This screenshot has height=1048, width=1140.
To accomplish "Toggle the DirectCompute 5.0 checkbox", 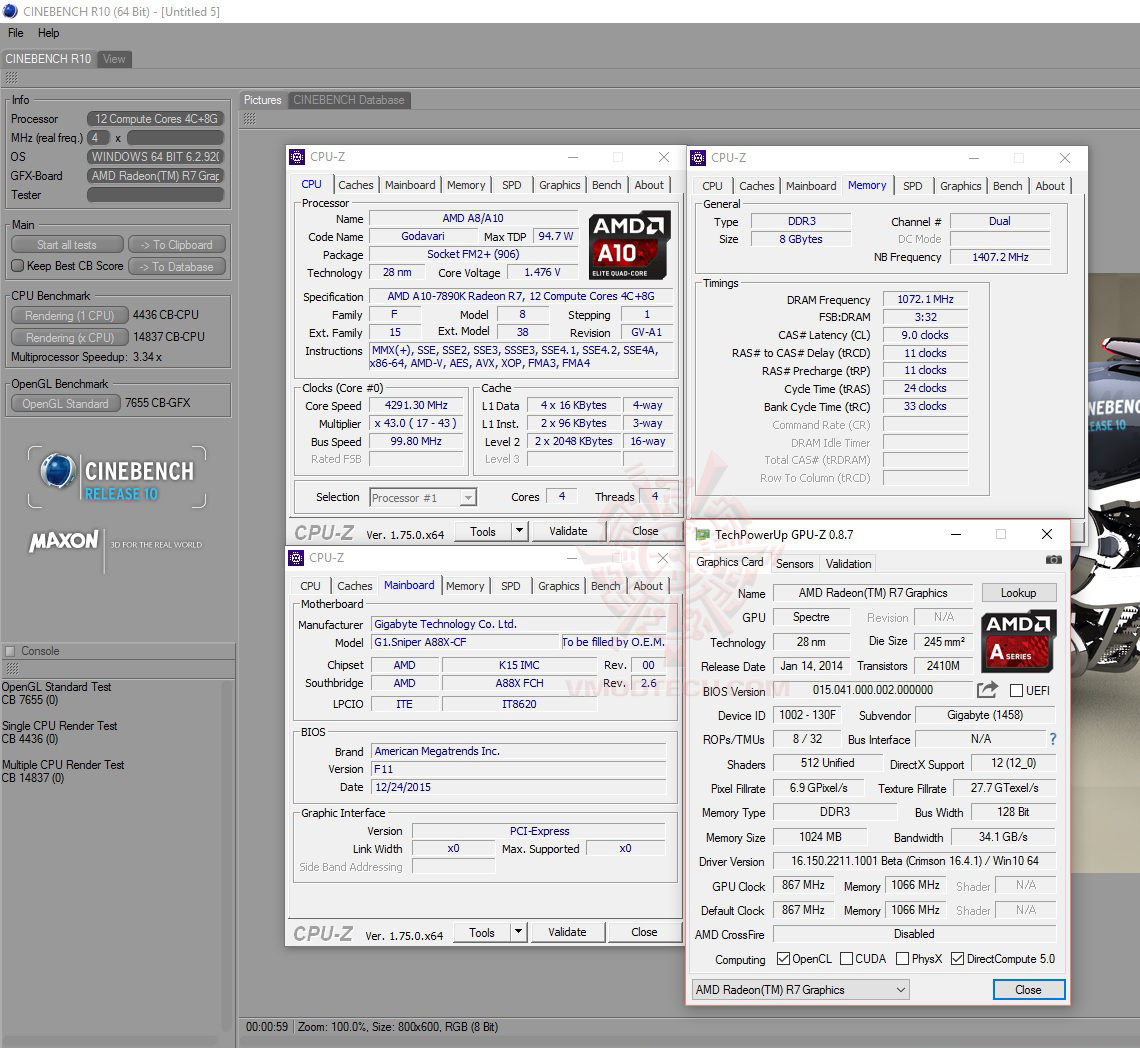I will click(958, 959).
